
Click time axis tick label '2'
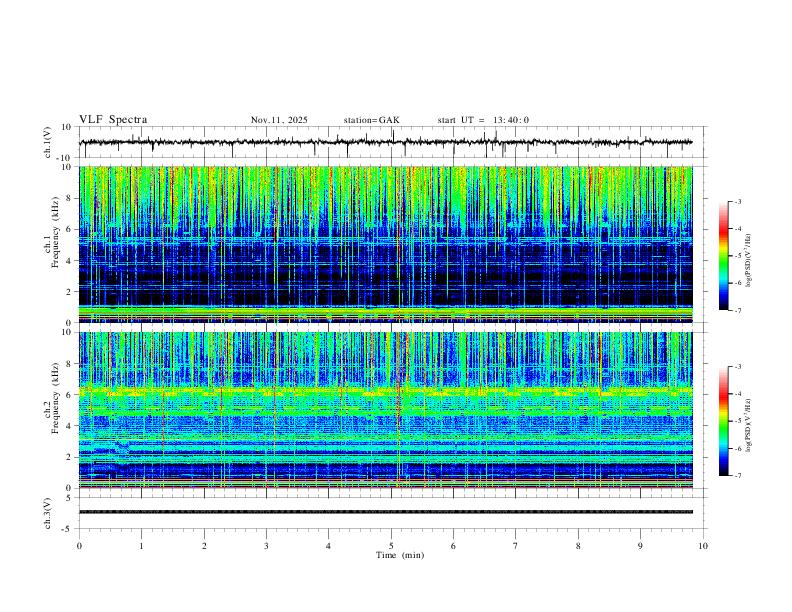(x=204, y=546)
